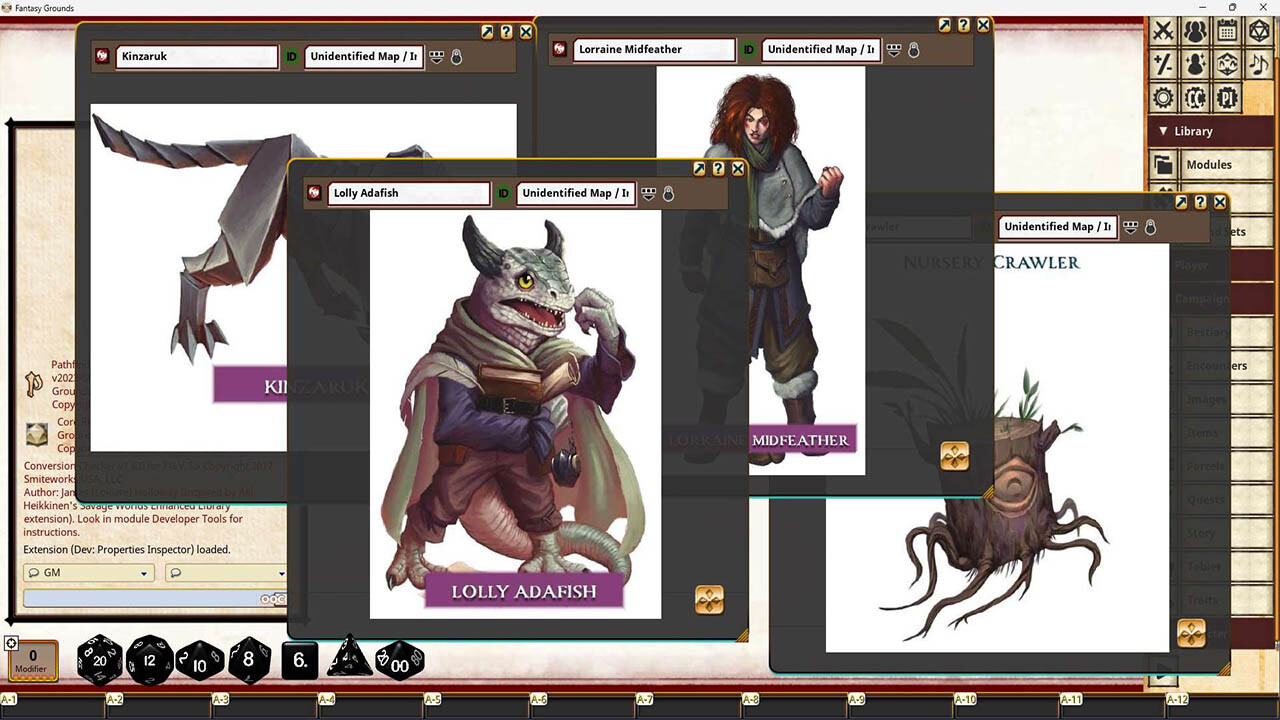
Task: Open the GM chat mode dropdown
Action: (88, 572)
